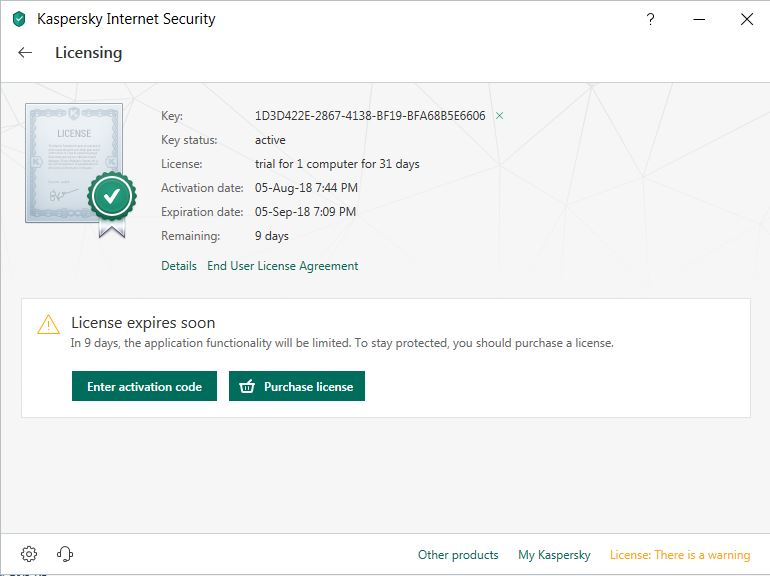Image resolution: width=770 pixels, height=576 pixels.
Task: Click the key status value active
Action: (270, 140)
